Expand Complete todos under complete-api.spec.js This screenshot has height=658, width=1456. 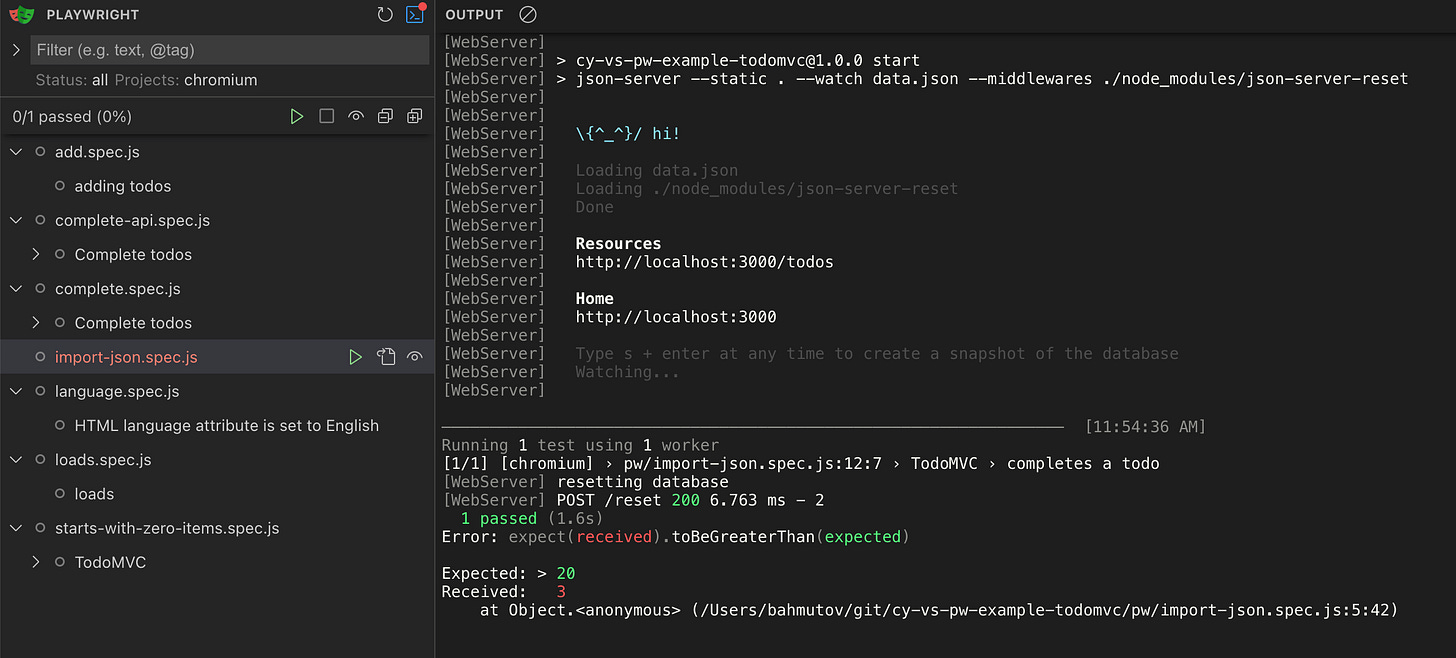click(36, 254)
